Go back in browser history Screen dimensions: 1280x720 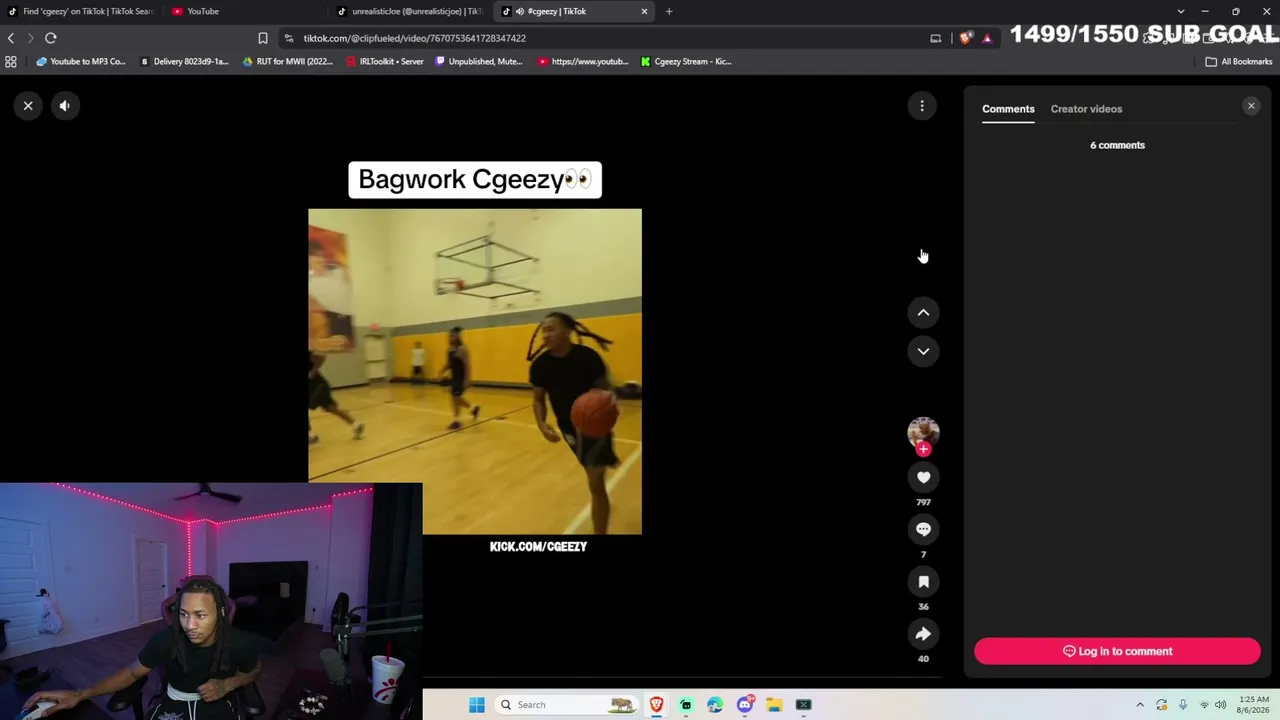(x=11, y=38)
